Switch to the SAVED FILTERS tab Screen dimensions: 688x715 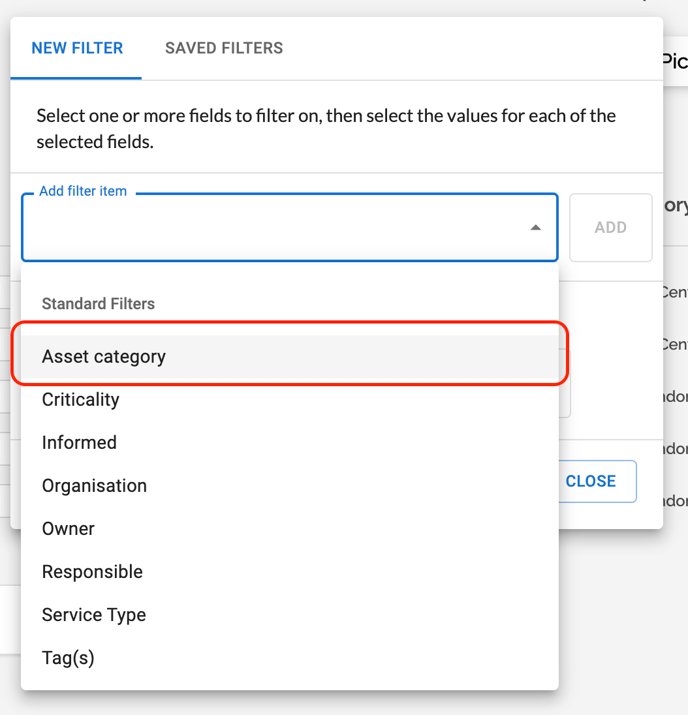[x=224, y=48]
